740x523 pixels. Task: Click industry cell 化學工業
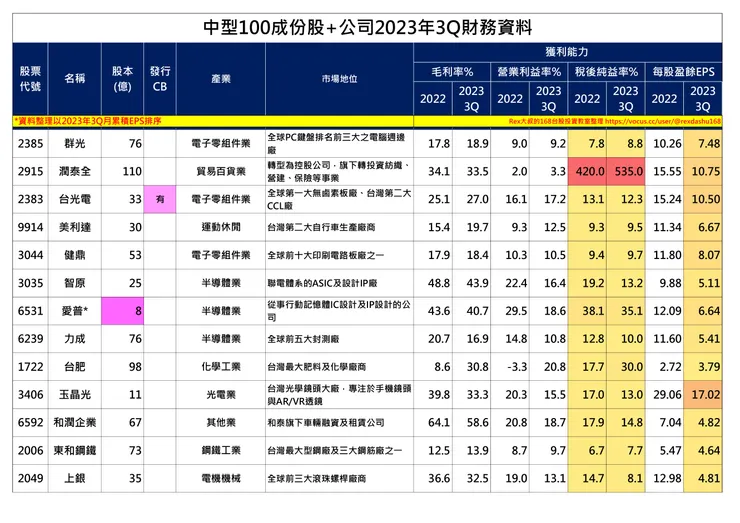point(221,366)
